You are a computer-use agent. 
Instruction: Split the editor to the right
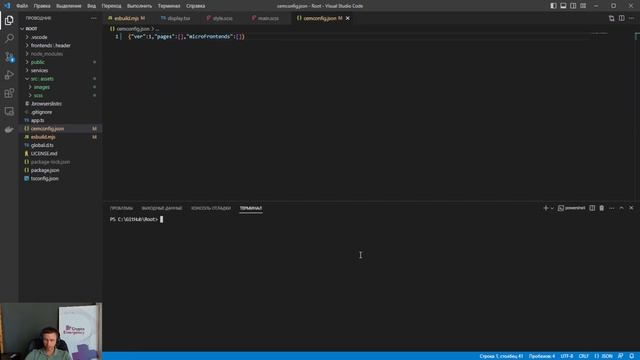click(x=621, y=18)
